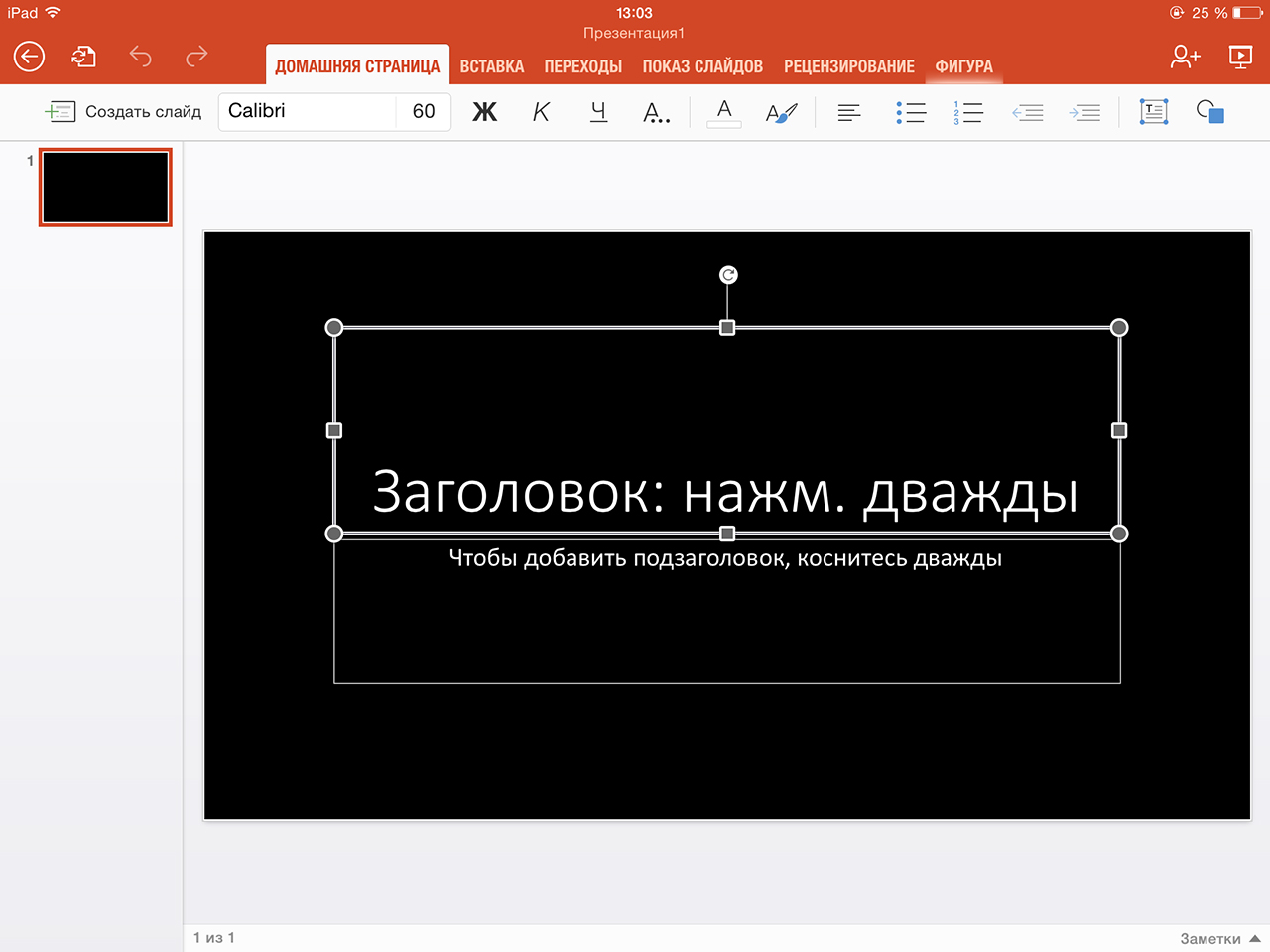Click the rotation handle above title box

coord(728,275)
